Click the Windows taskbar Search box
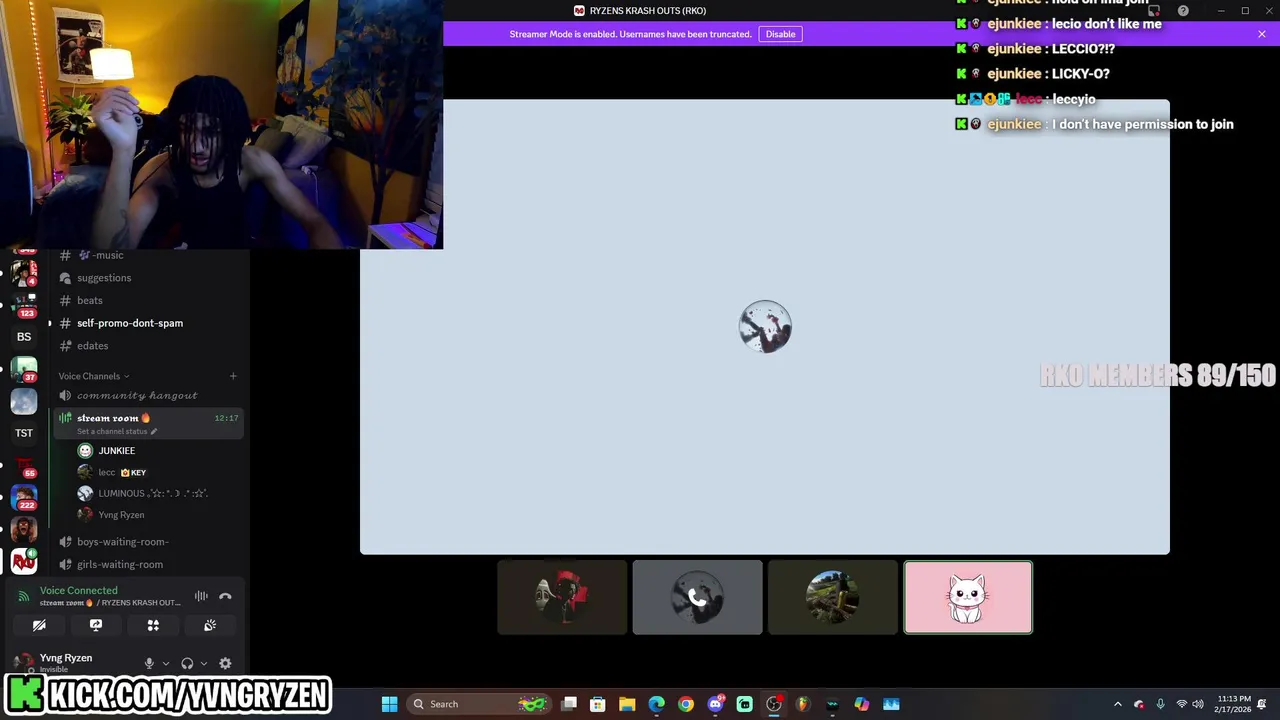Image resolution: width=1280 pixels, height=720 pixels. (481, 704)
